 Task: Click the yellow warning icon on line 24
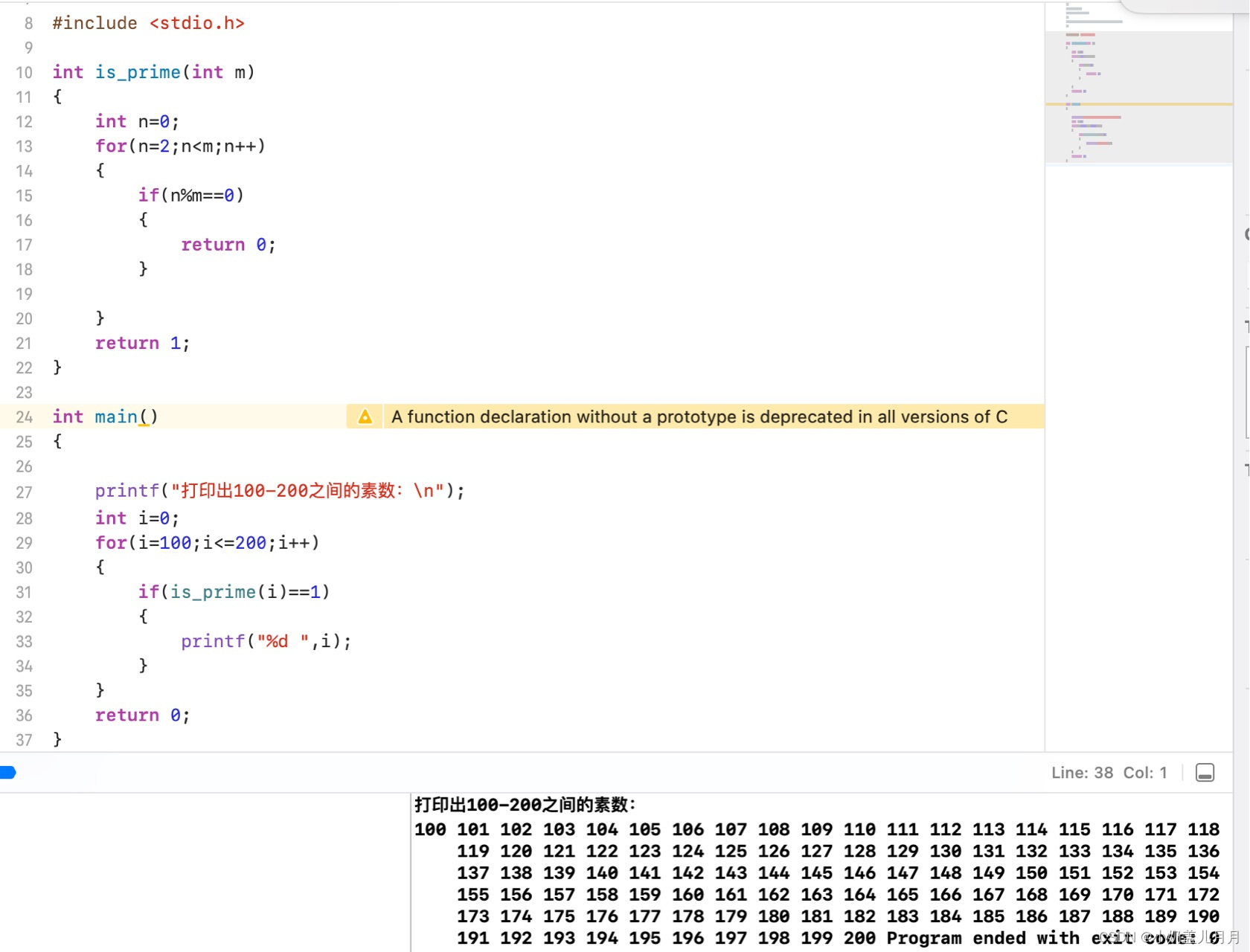point(365,416)
